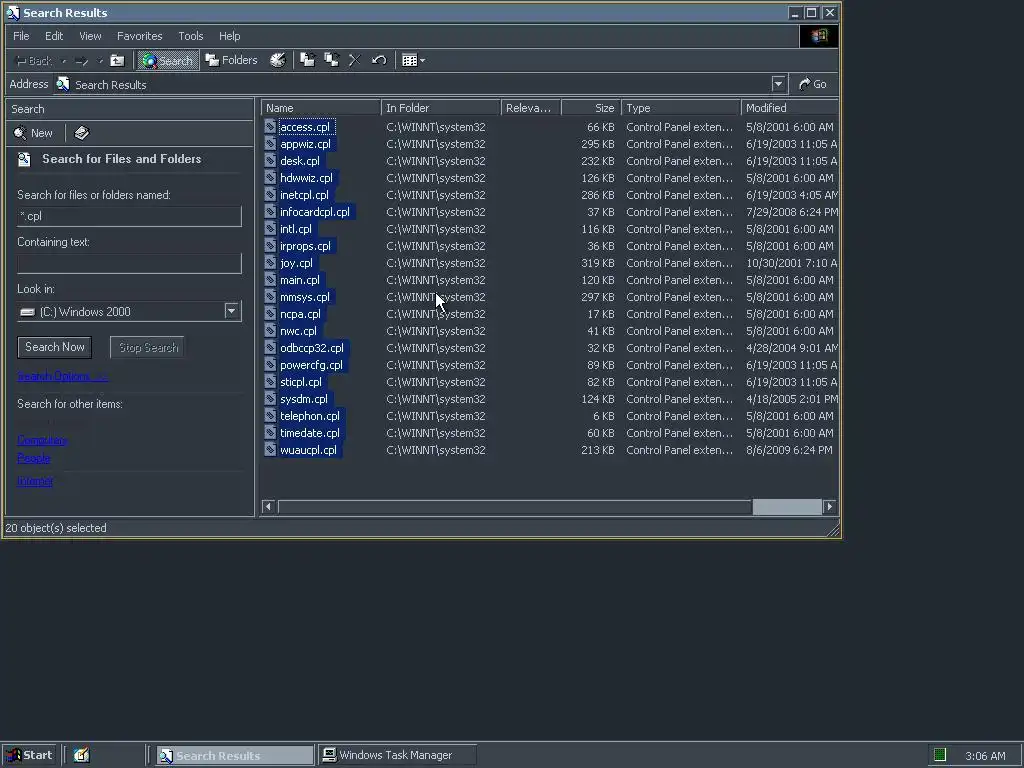Screen dimensions: 1024x768
Task: Open the Help menu
Action: coord(229,36)
